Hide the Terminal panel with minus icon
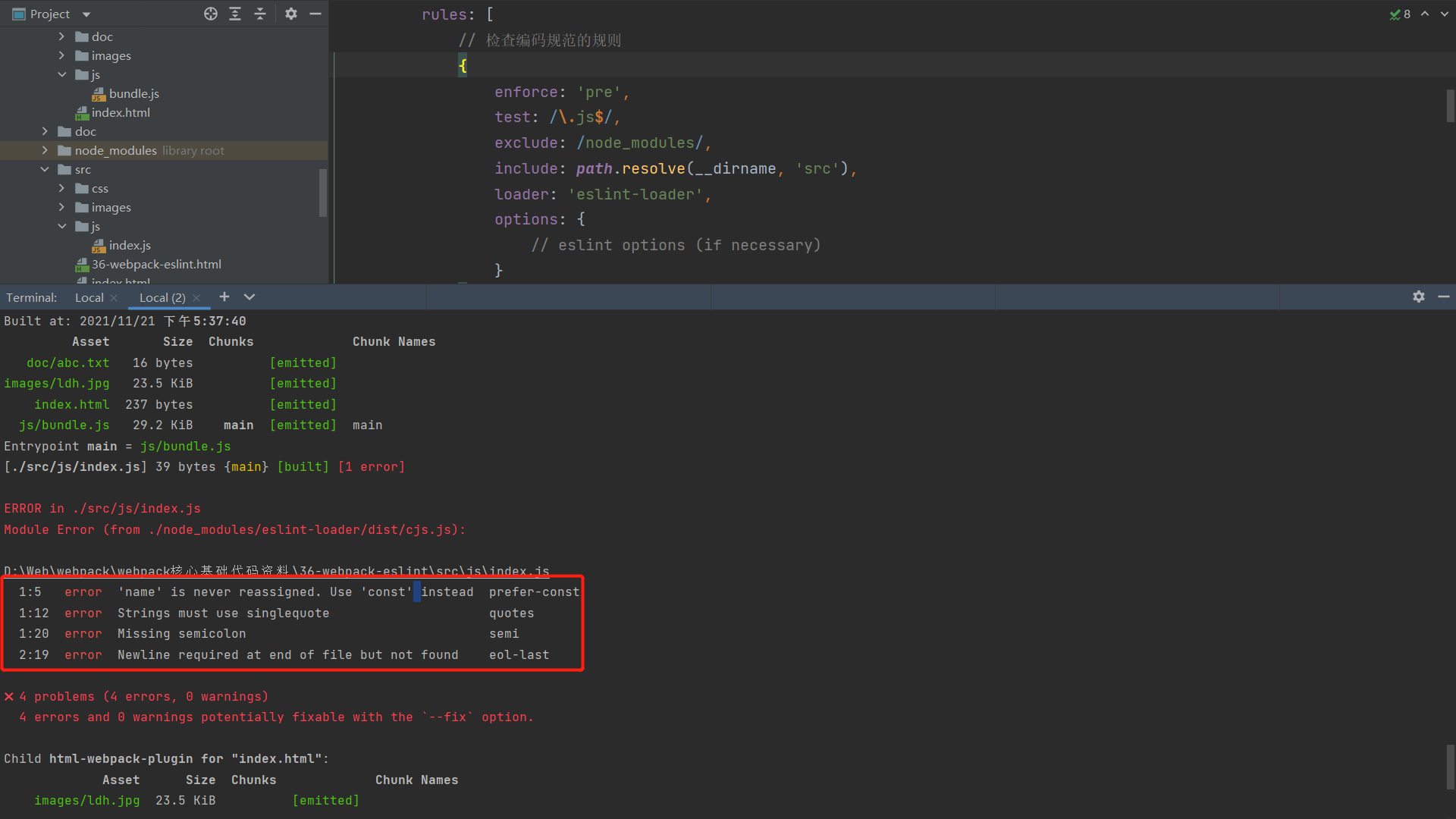Screen dimensions: 1456x819 tap(1444, 297)
